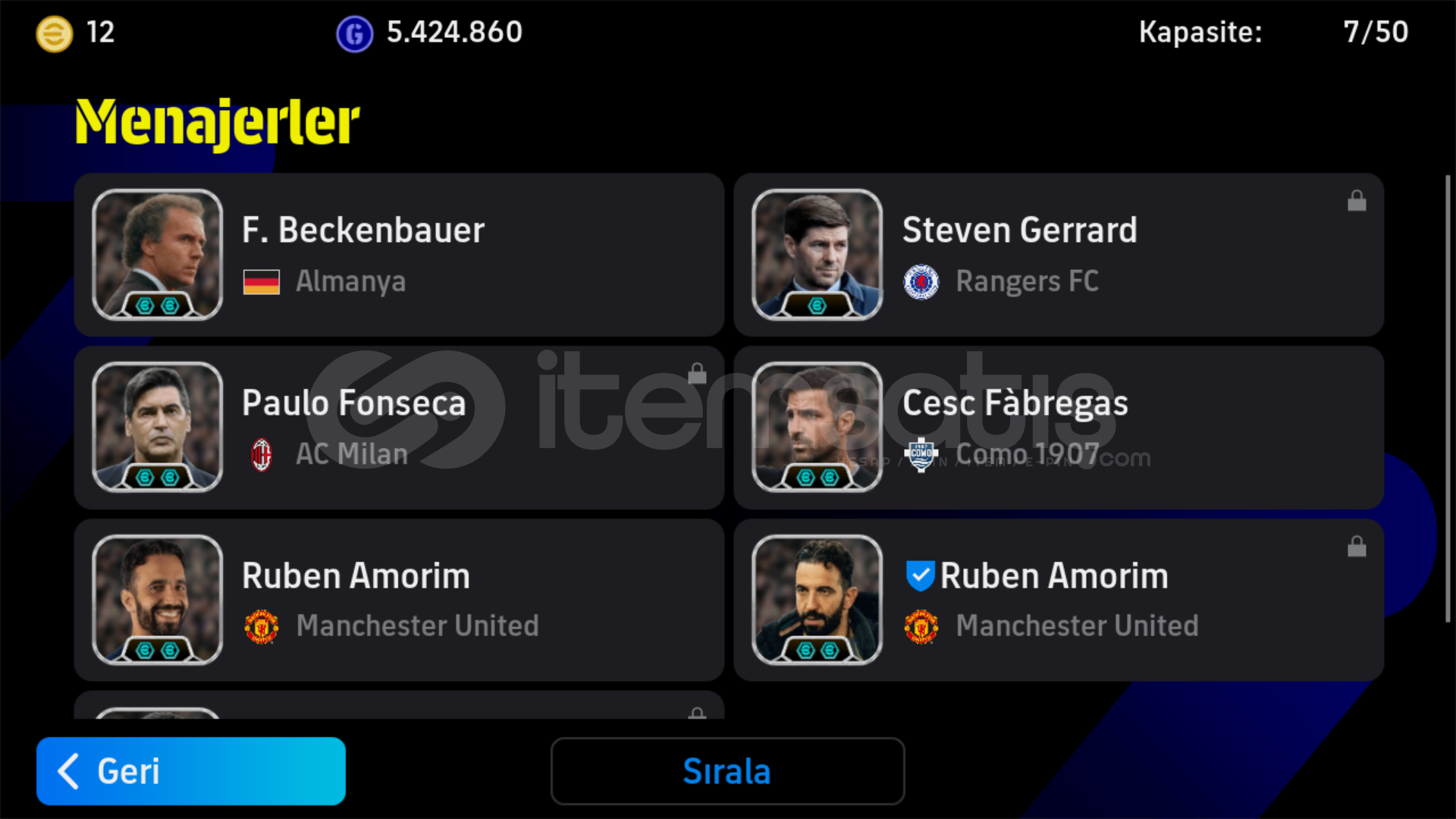Select F. Beckenbauer manager portrait
Image resolution: width=1456 pixels, height=819 pixels.
[157, 255]
